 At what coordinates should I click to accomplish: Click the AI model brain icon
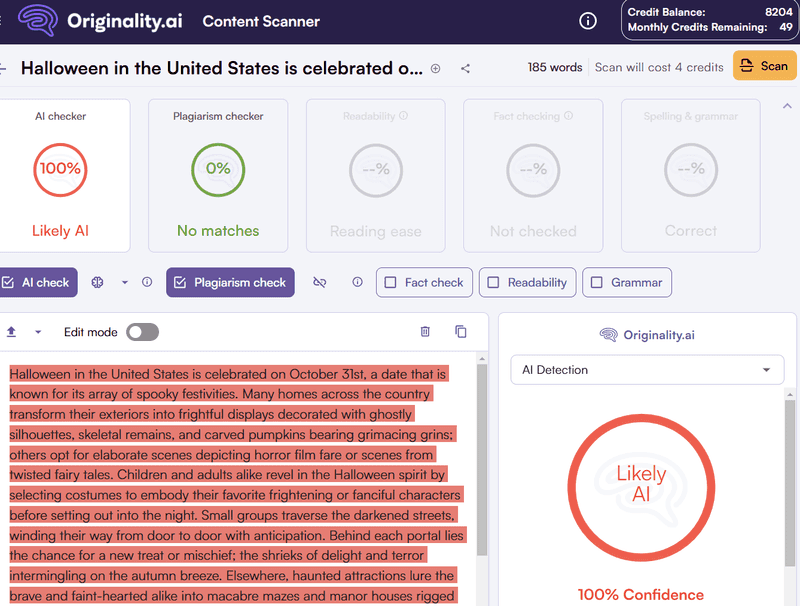[97, 282]
